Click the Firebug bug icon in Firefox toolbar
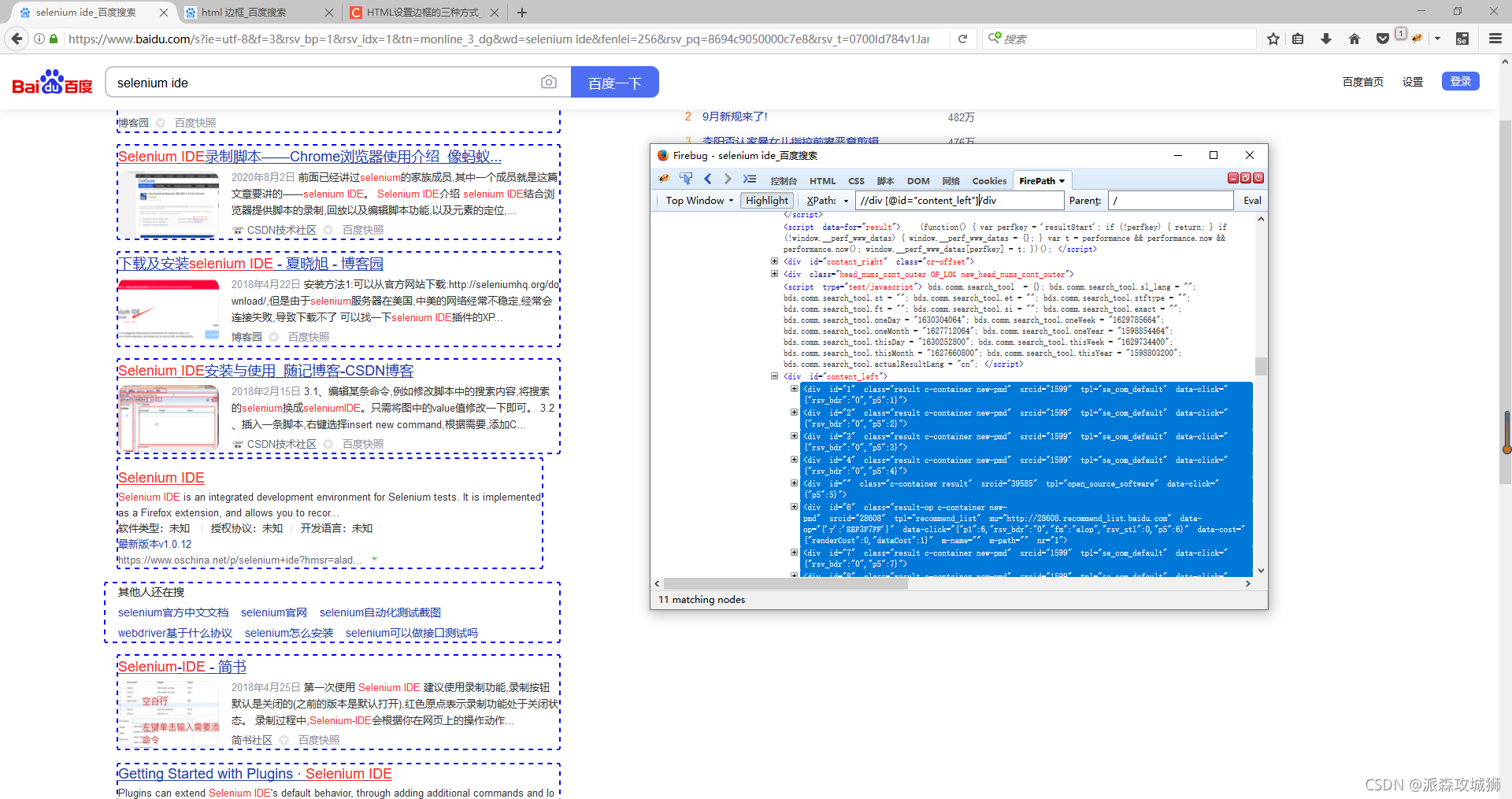 click(1417, 39)
